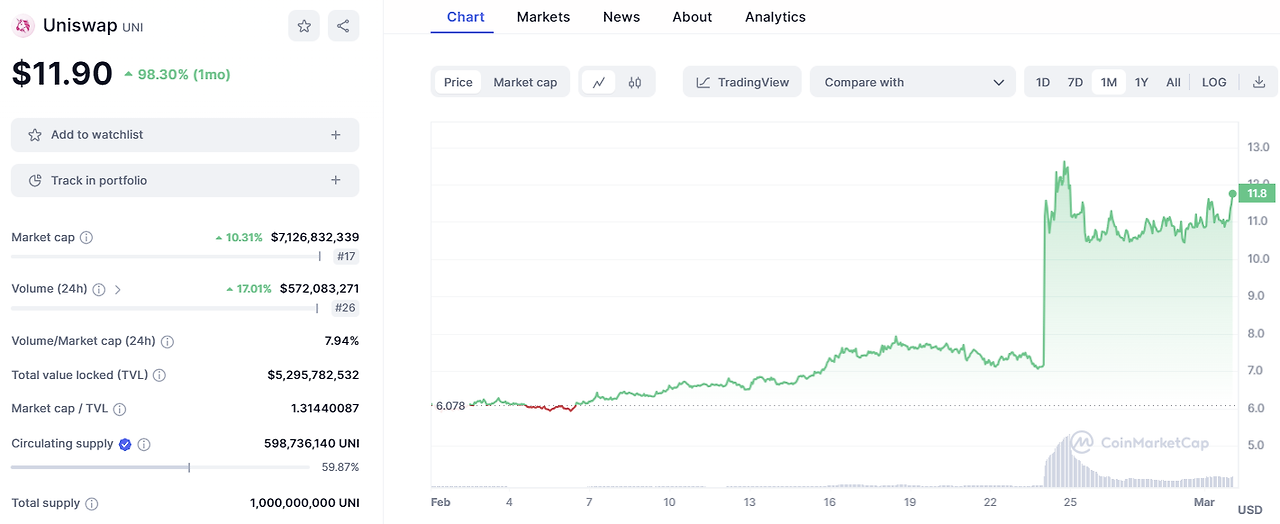Click Track in portfolio button
1280x524 pixels.
[185, 181]
